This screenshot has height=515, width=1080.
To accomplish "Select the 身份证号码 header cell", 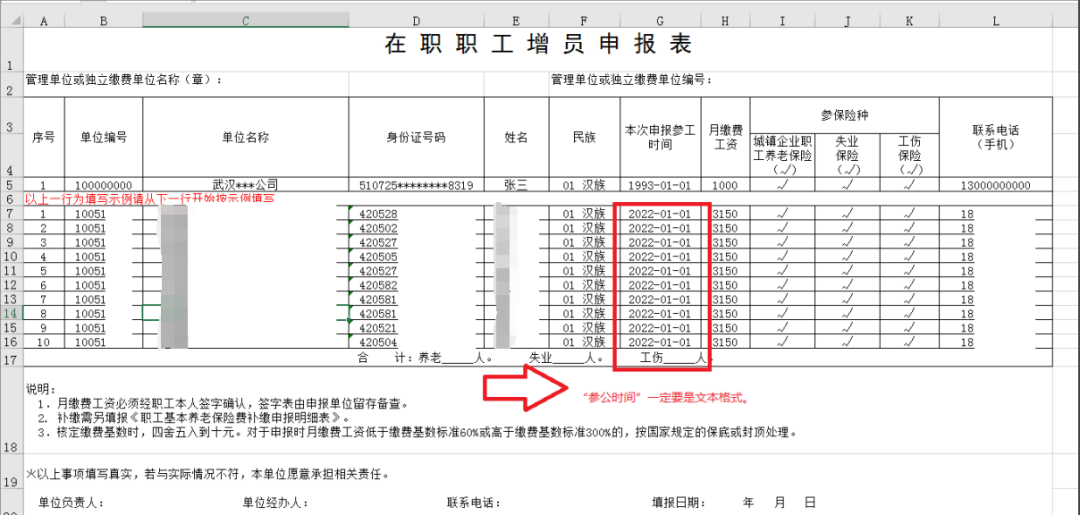I will coord(416,137).
